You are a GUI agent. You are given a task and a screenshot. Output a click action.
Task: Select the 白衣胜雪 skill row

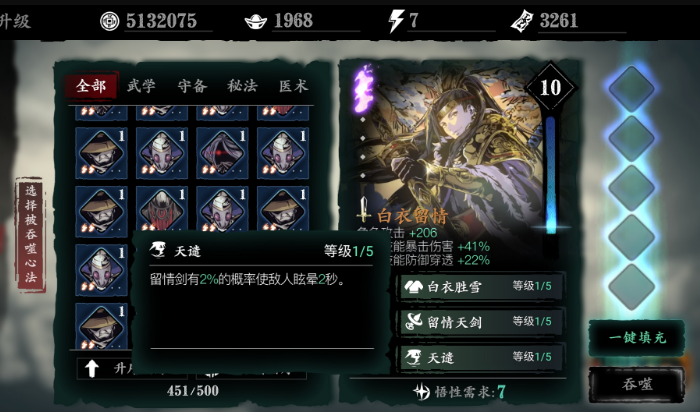481,287
